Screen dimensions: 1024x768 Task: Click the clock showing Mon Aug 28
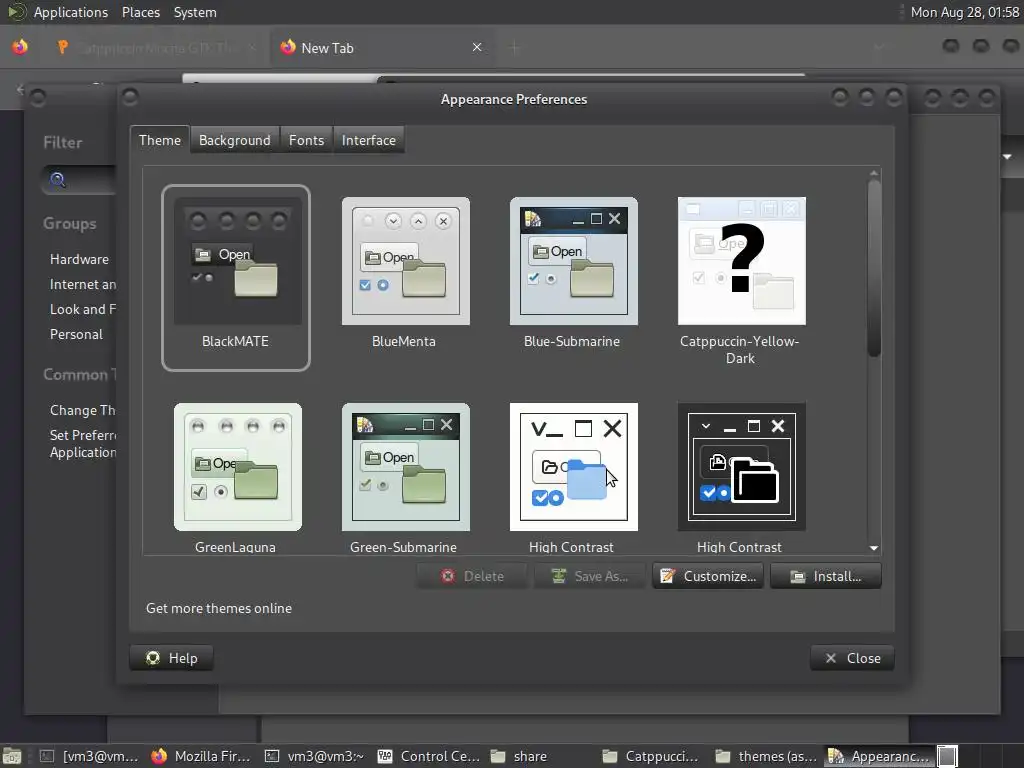[x=965, y=12]
